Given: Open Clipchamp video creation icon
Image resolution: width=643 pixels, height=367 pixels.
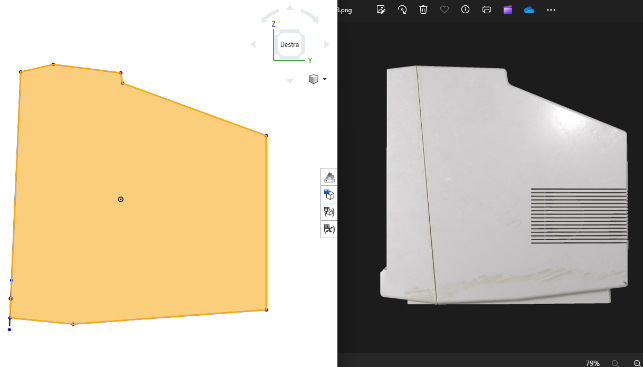Looking at the screenshot, I should tap(508, 9).
